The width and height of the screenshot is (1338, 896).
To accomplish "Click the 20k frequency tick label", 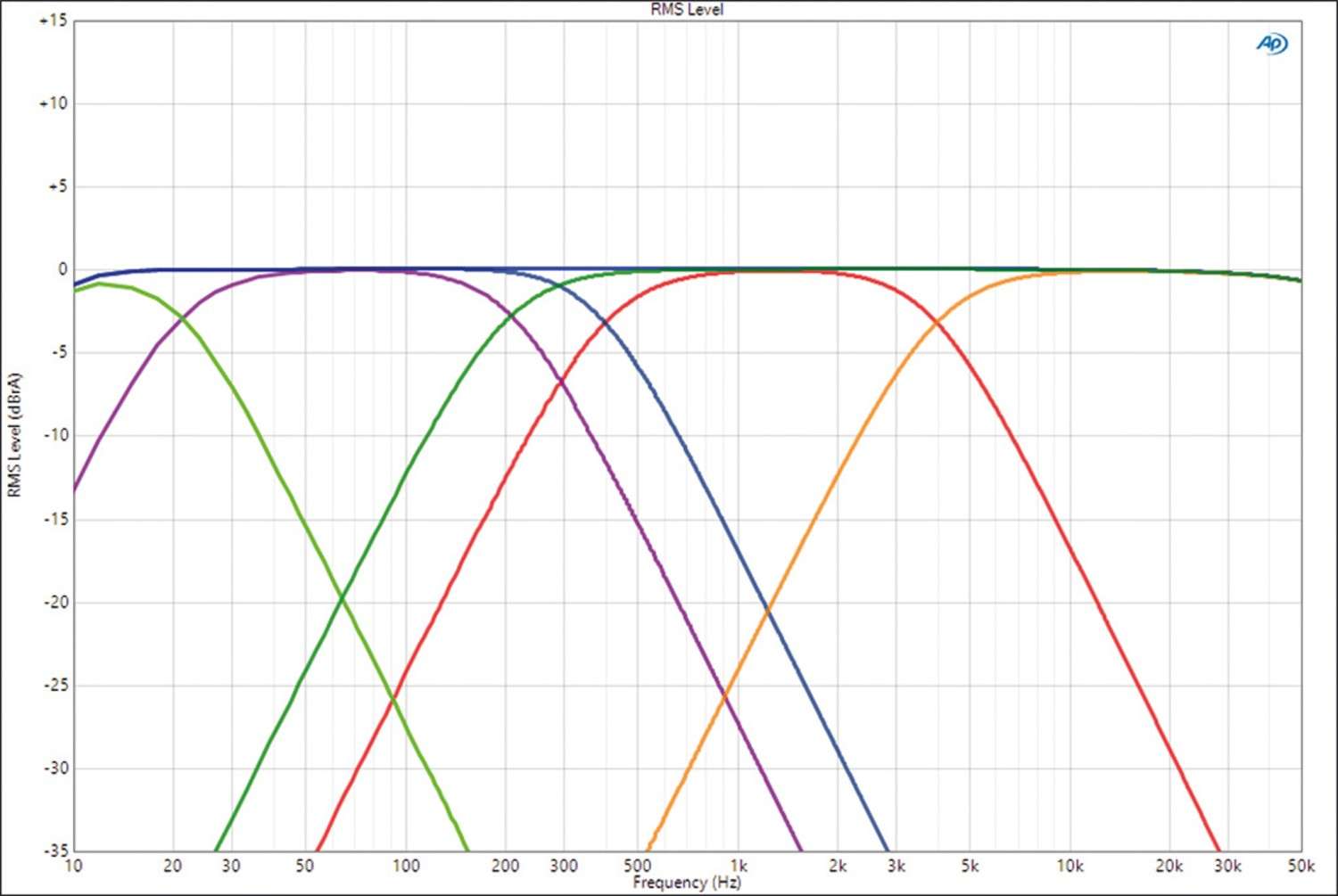I will coord(1169,866).
